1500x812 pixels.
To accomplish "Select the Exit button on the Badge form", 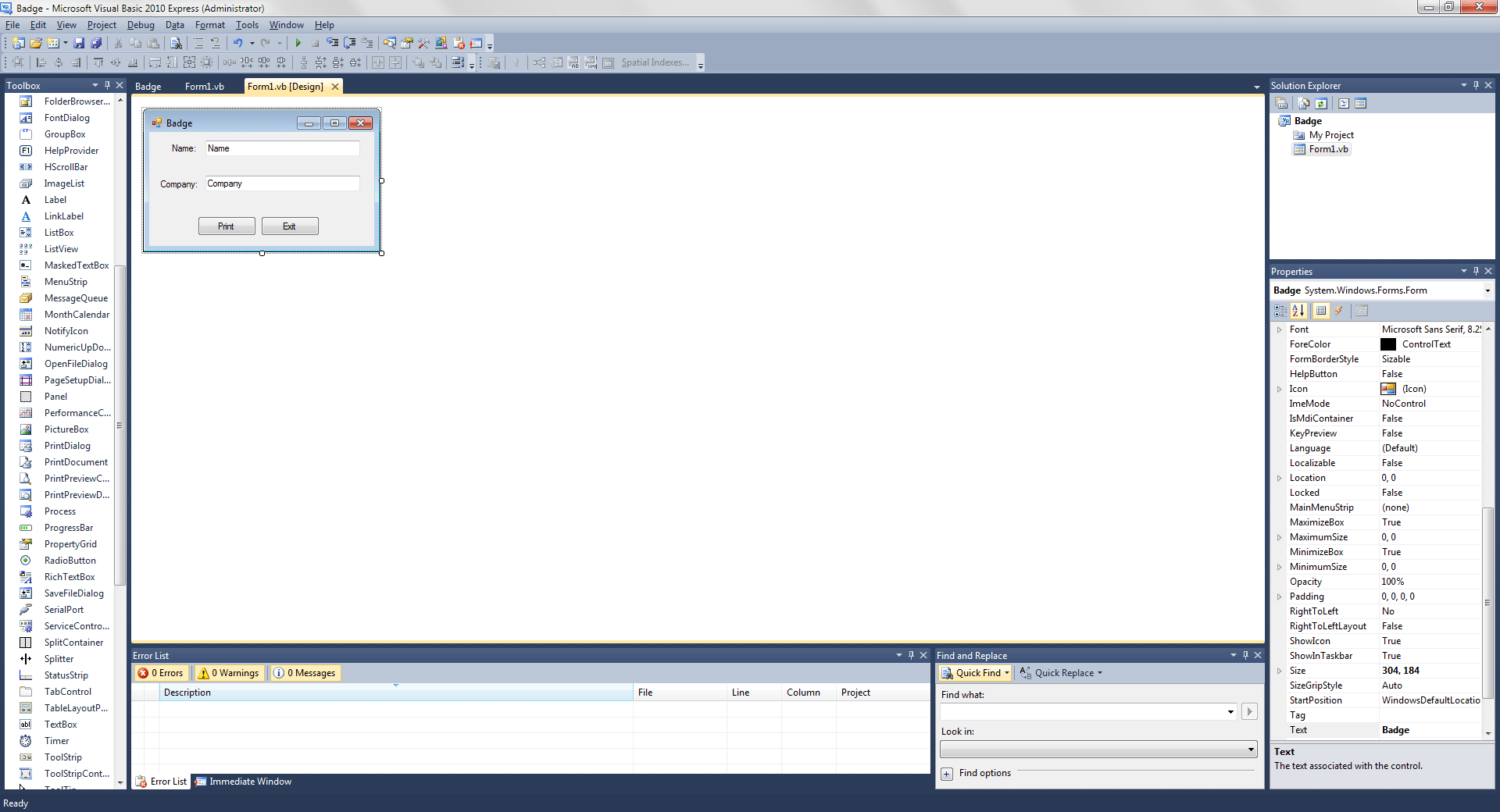I will pyautogui.click(x=289, y=226).
